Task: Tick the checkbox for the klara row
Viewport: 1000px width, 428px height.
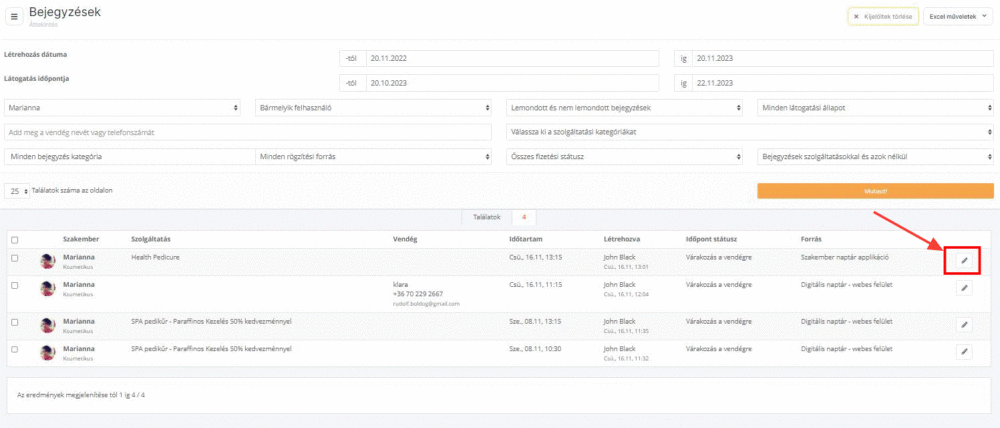Action: click(x=15, y=285)
